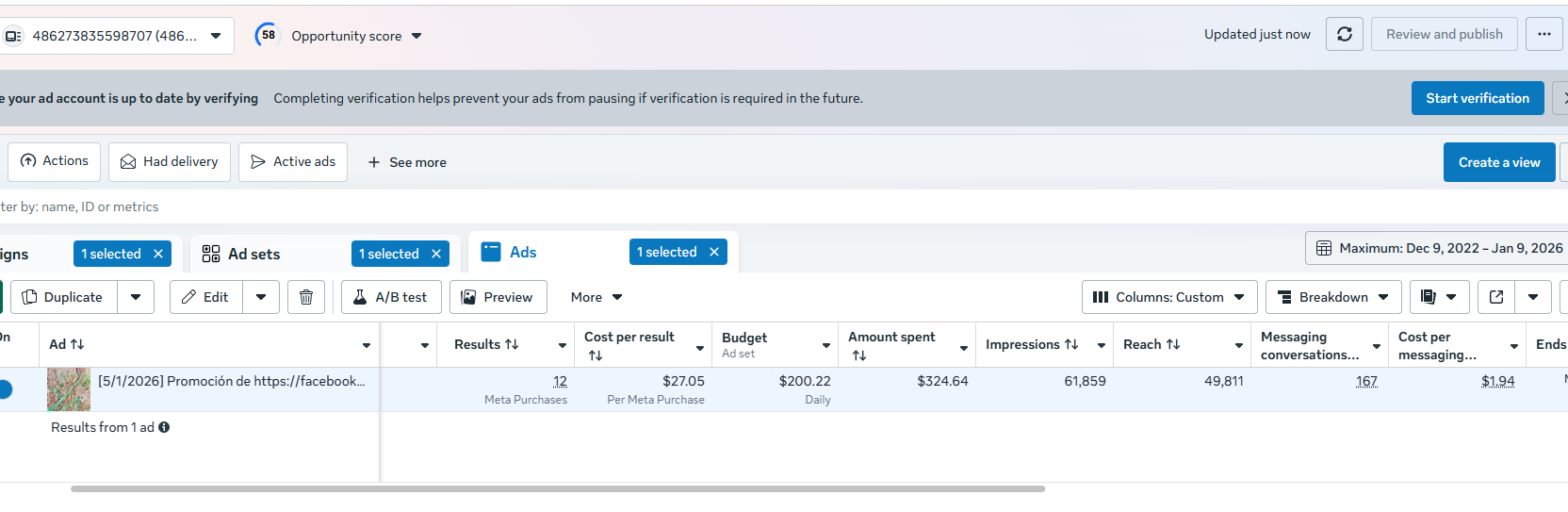Click the trash delete icon

(x=305, y=297)
